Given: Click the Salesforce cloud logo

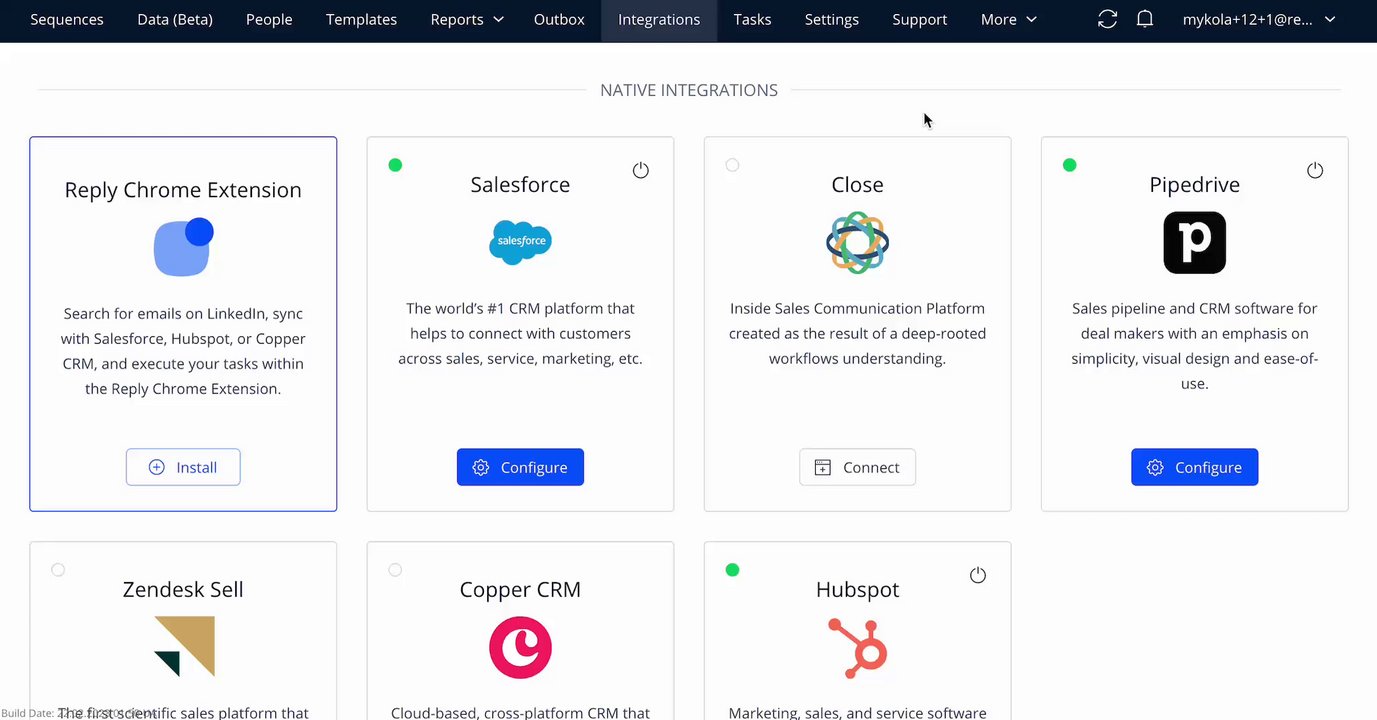Looking at the screenshot, I should (x=520, y=242).
